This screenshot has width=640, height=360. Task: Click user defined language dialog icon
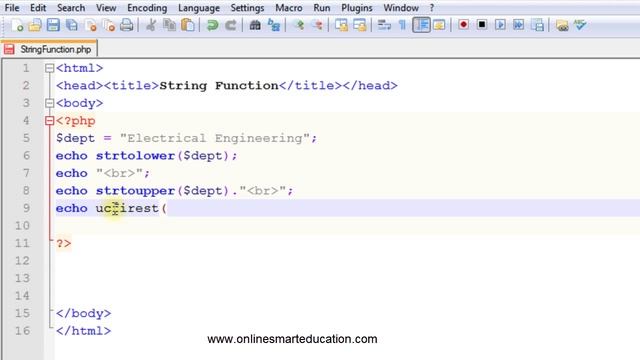coord(439,25)
